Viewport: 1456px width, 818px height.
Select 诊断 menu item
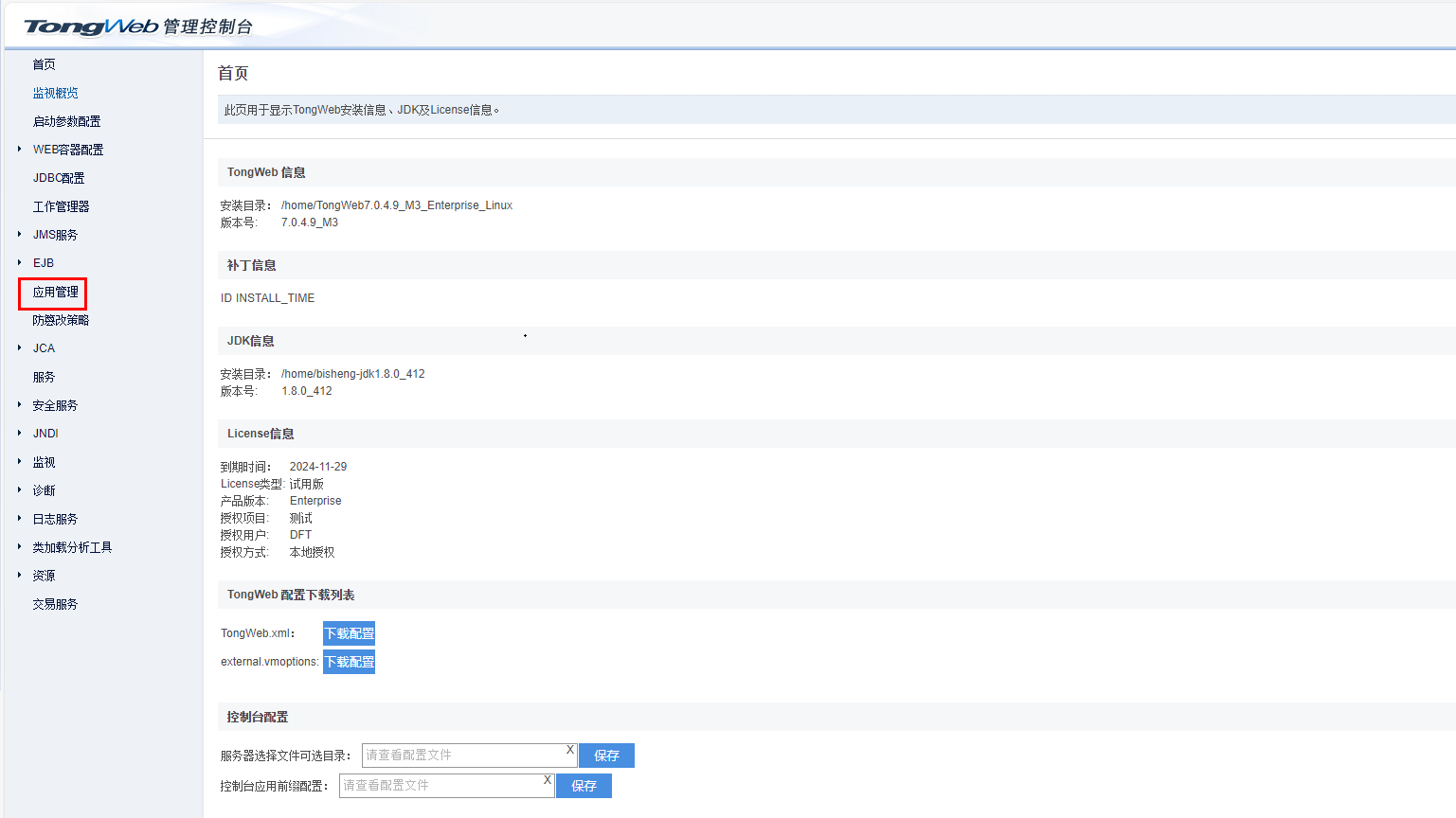click(x=44, y=490)
